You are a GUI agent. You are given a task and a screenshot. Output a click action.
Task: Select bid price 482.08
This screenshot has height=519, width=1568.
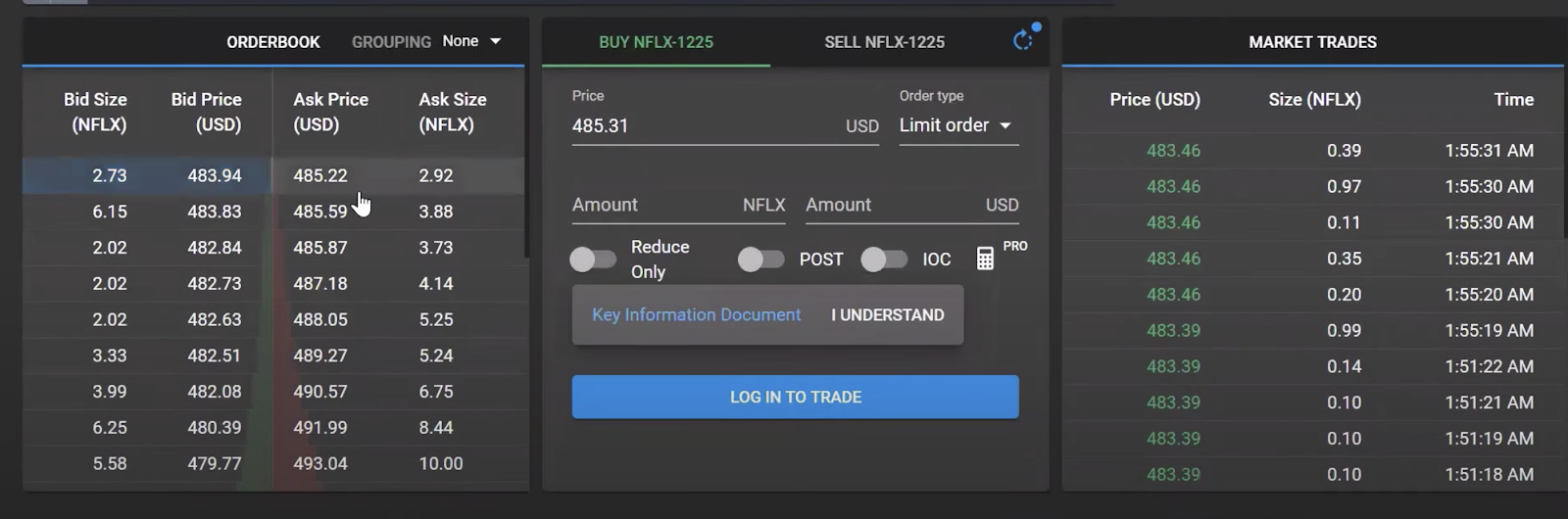pyautogui.click(x=215, y=392)
